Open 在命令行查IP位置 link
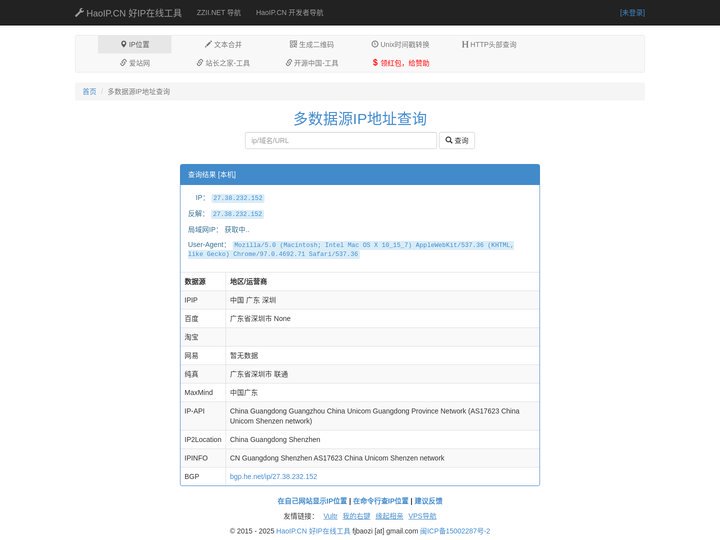Image resolution: width=720 pixels, height=540 pixels. pos(381,501)
